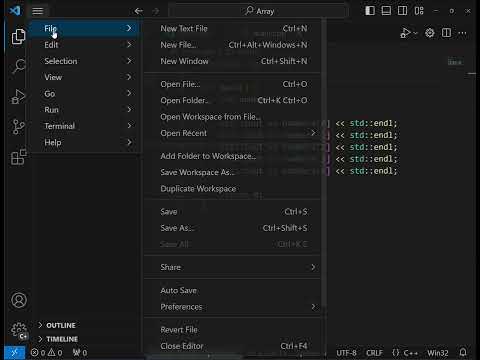The width and height of the screenshot is (480, 360).
Task: Choose Save Workspace As...
Action: click(233, 172)
